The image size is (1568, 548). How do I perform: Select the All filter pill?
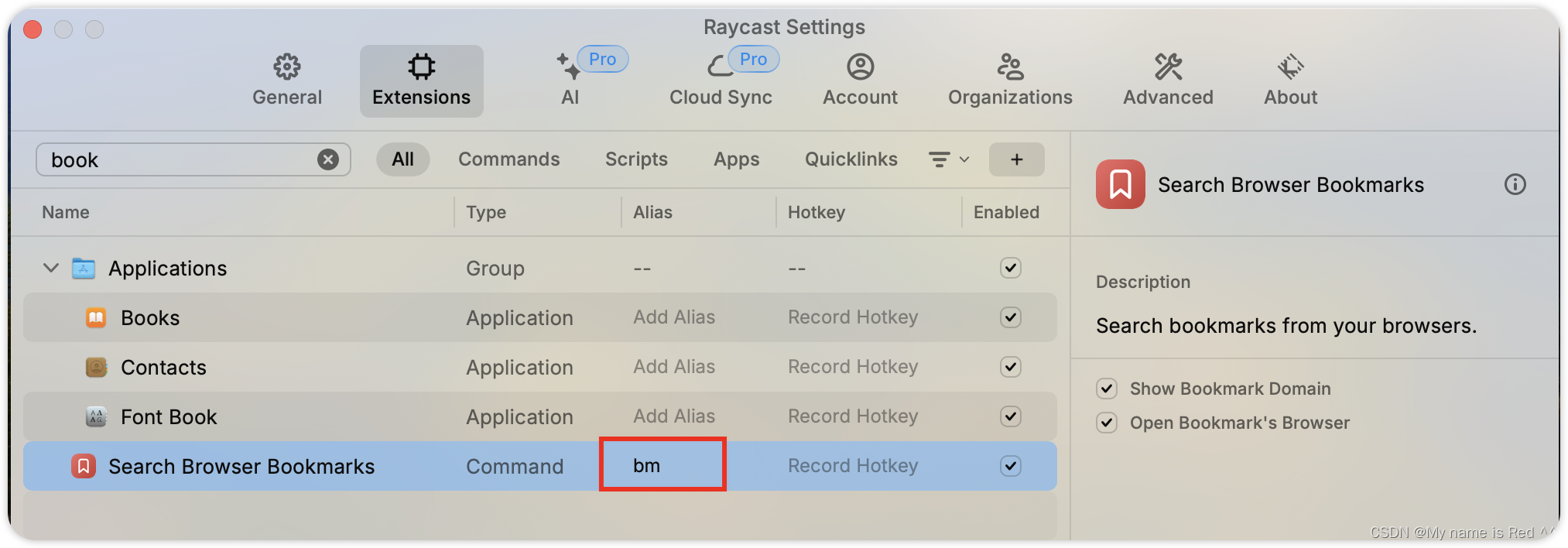(x=402, y=159)
